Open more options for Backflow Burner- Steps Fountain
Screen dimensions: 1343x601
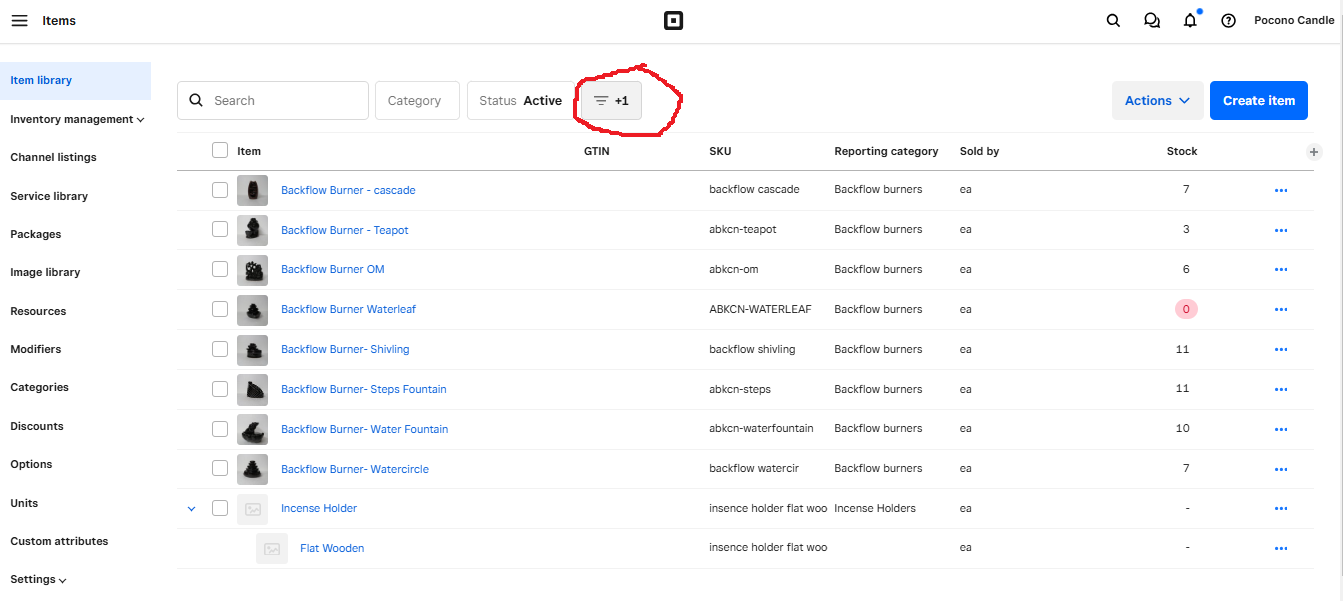(1281, 390)
